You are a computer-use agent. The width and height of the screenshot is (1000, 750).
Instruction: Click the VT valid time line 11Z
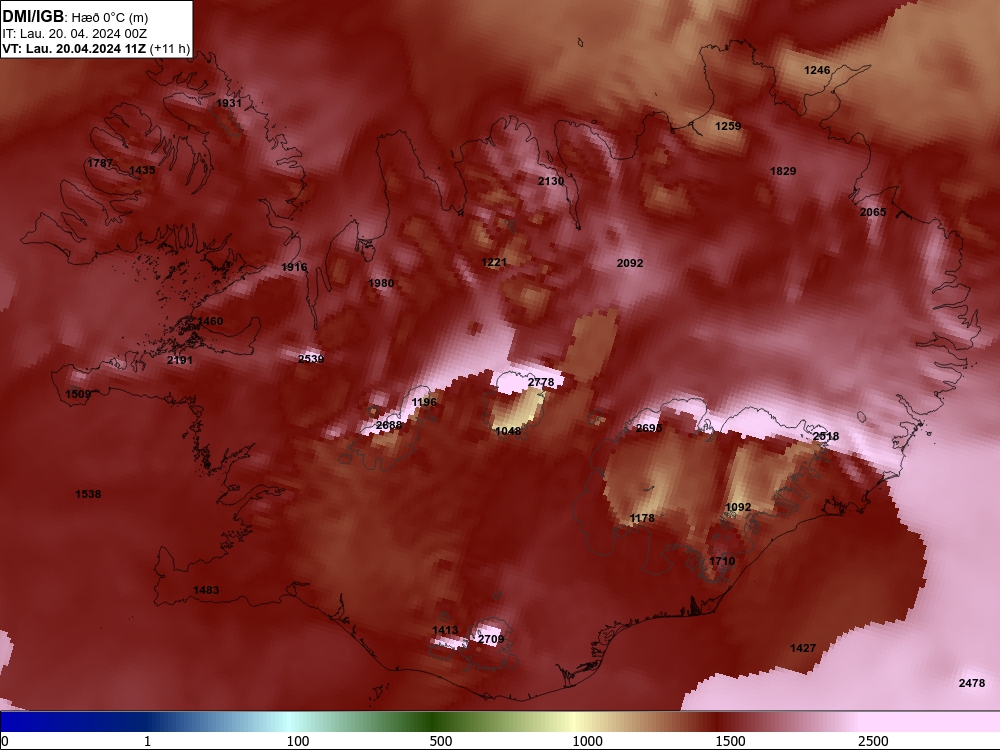point(96,48)
